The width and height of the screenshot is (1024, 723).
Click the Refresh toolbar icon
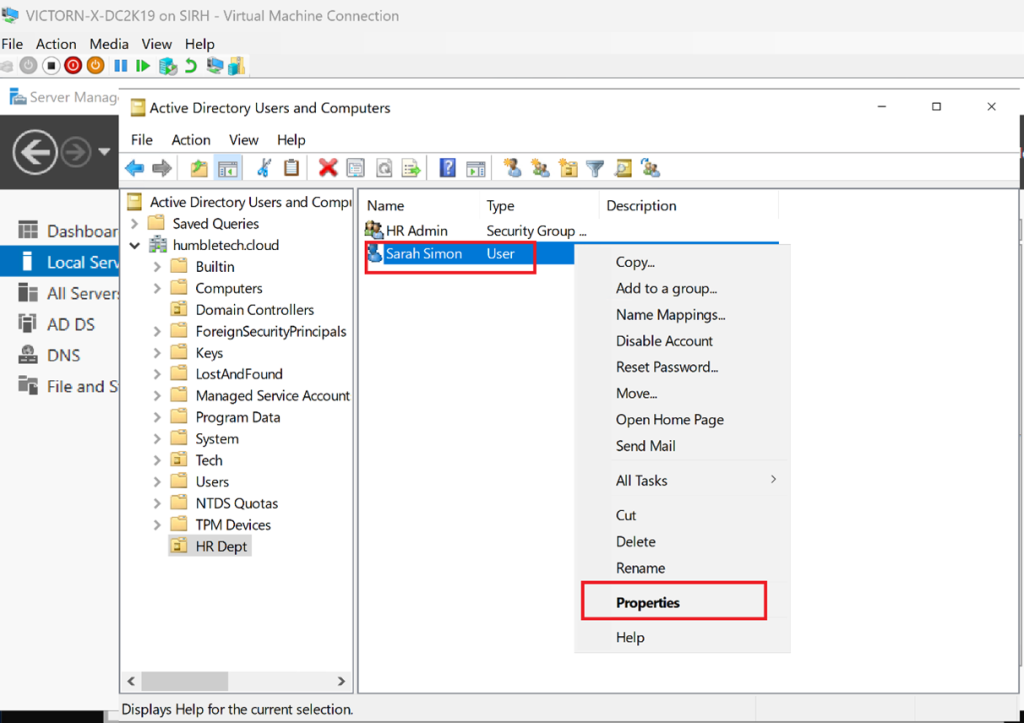[x=384, y=169]
